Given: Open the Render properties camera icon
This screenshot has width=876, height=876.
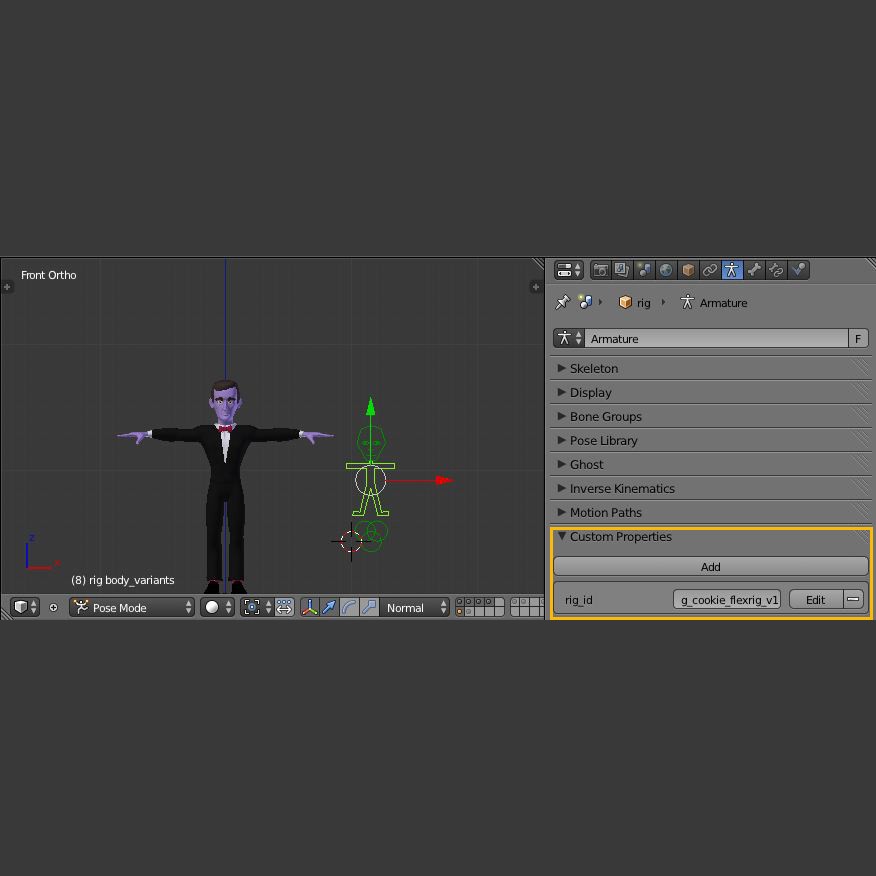Looking at the screenshot, I should pos(600,270).
